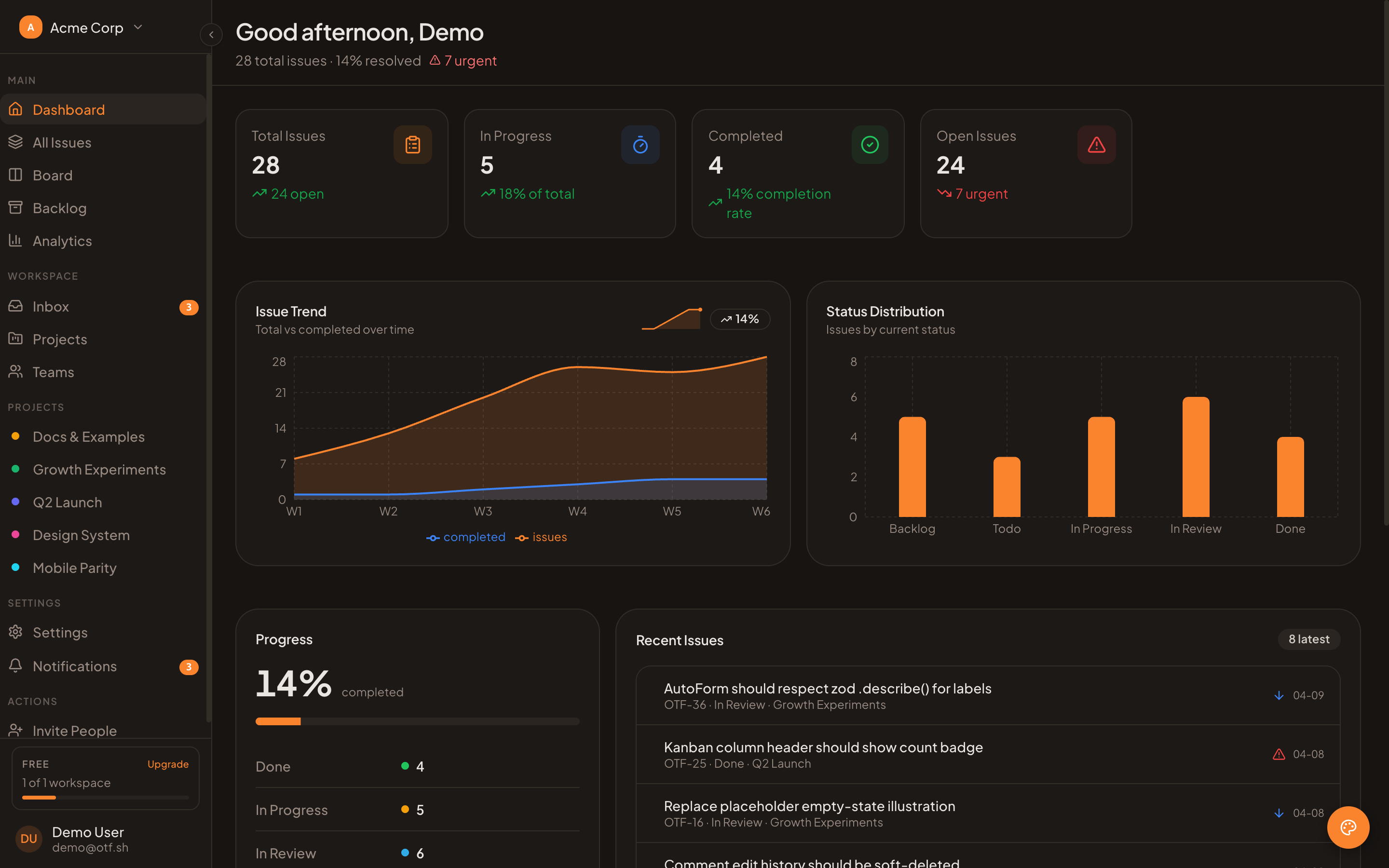This screenshot has height=868, width=1389.
Task: Click the Inbox tray icon
Action: tap(15, 306)
